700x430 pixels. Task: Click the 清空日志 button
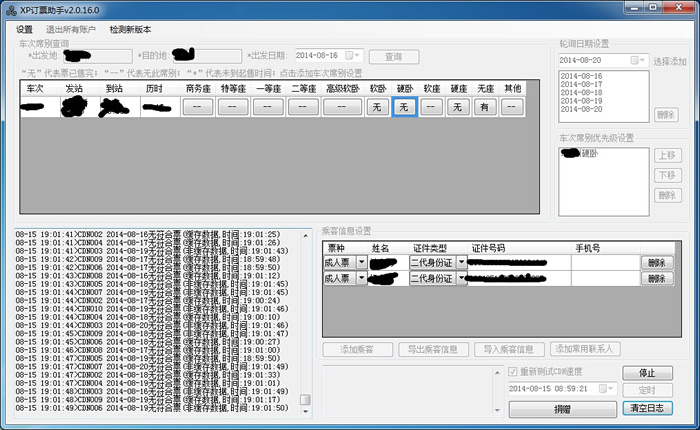point(648,408)
